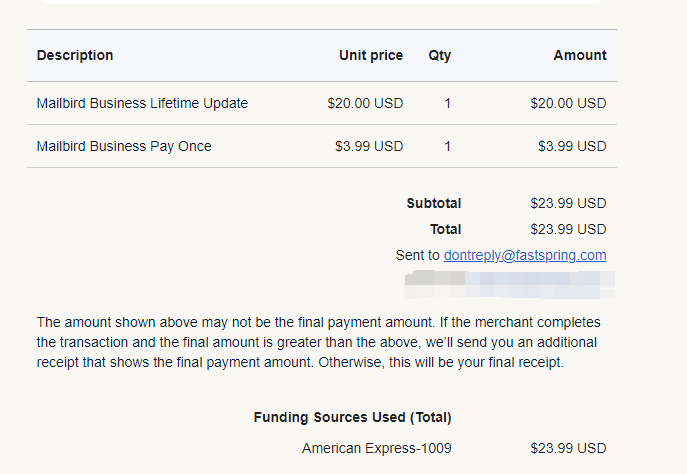Click the Amount column header

tap(579, 55)
